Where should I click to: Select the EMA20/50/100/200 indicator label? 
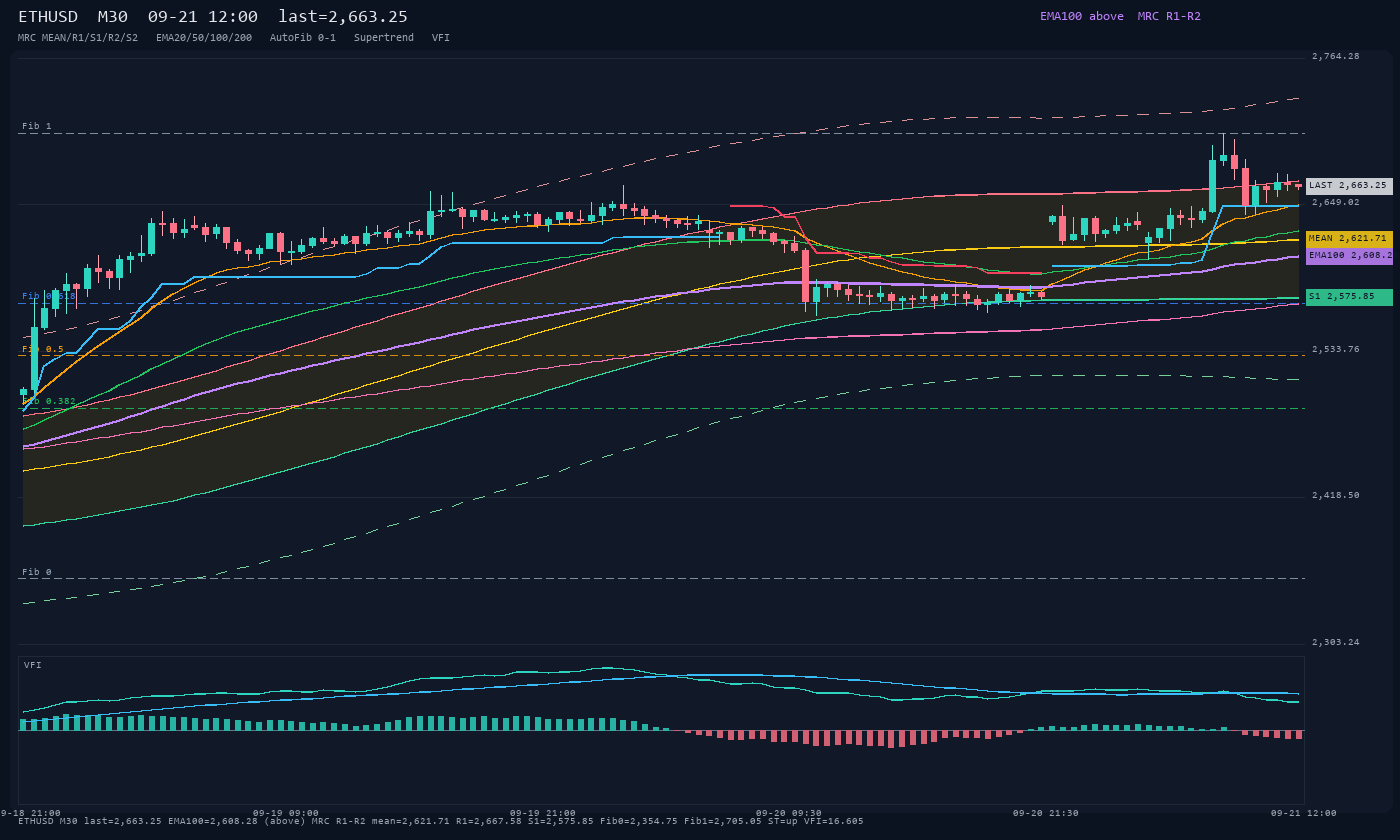[x=204, y=38]
